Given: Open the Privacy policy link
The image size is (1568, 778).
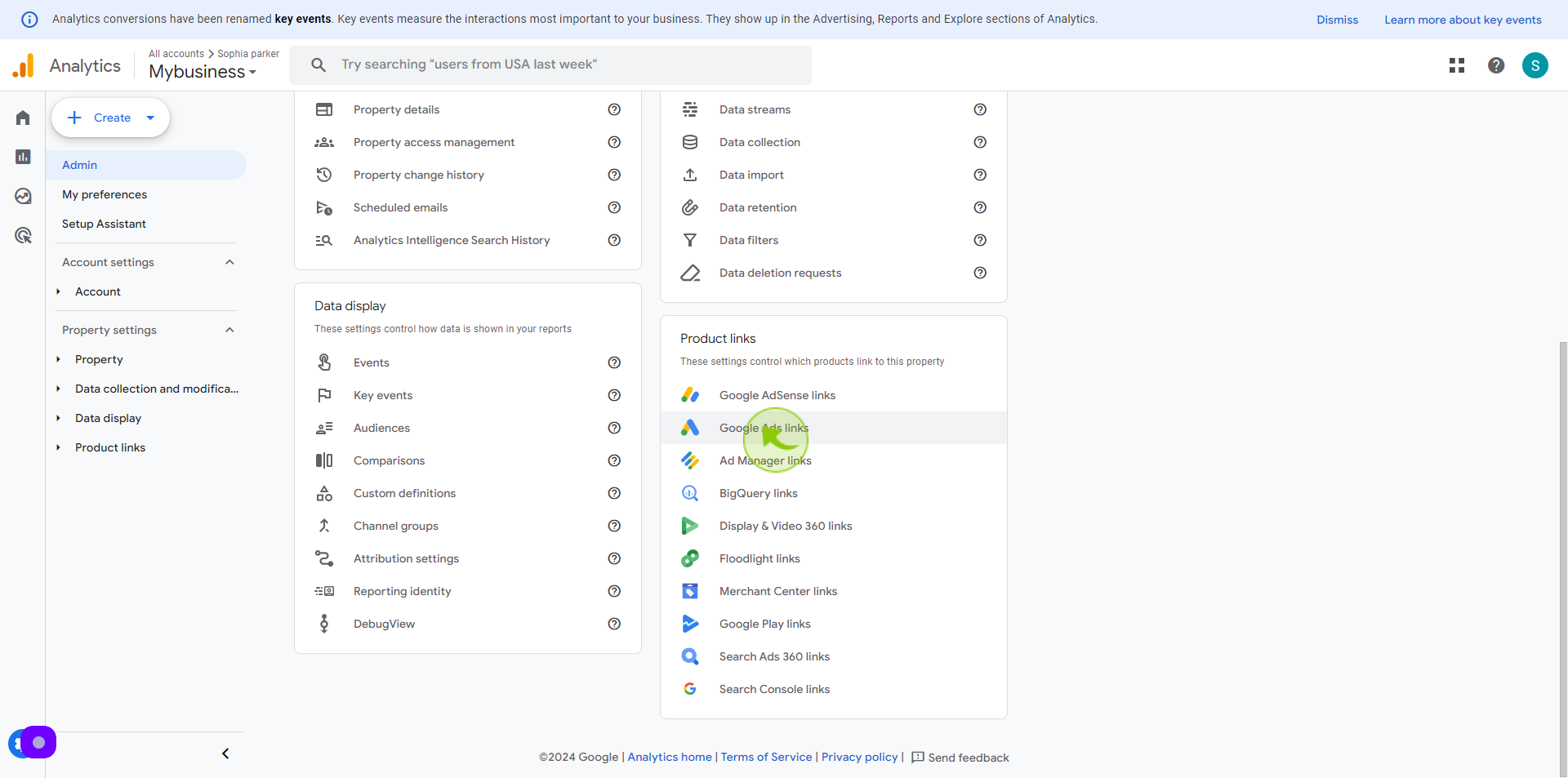Looking at the screenshot, I should pos(859,757).
